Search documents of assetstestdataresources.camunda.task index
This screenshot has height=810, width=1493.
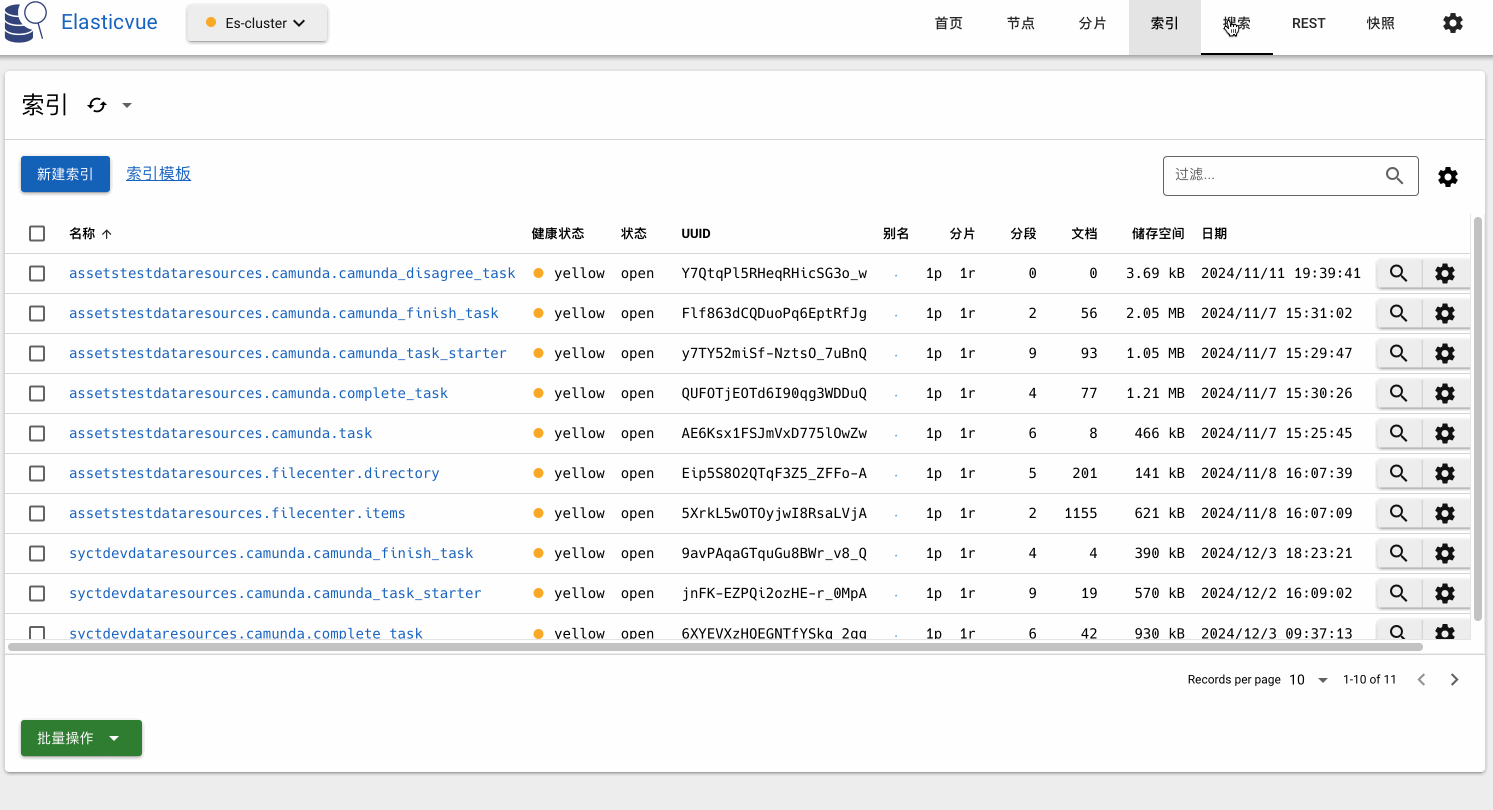pos(1398,433)
